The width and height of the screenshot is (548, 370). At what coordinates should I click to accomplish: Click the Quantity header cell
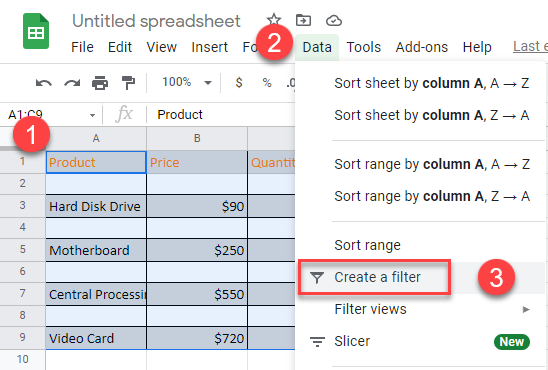click(x=272, y=162)
